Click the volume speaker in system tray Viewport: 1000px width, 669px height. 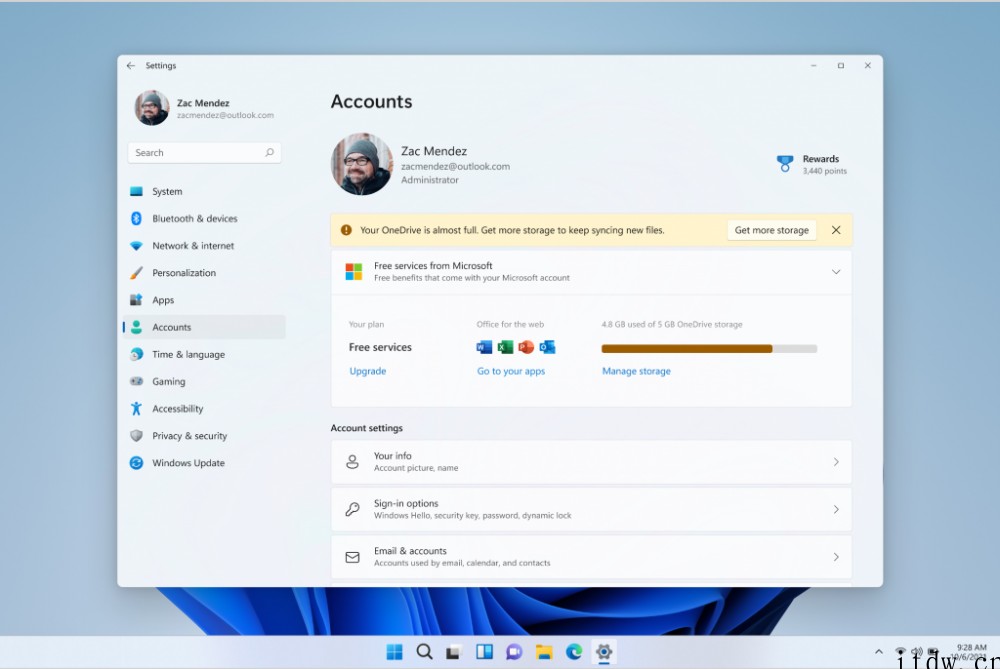coord(916,652)
